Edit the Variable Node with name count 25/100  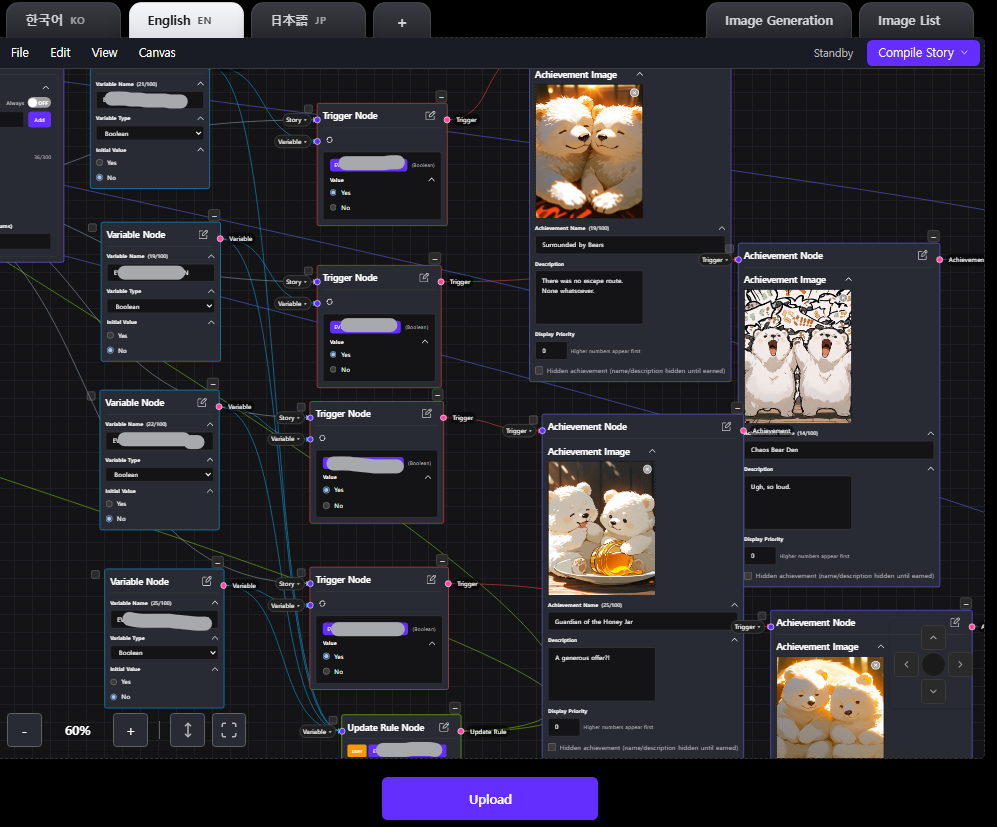[x=207, y=581]
